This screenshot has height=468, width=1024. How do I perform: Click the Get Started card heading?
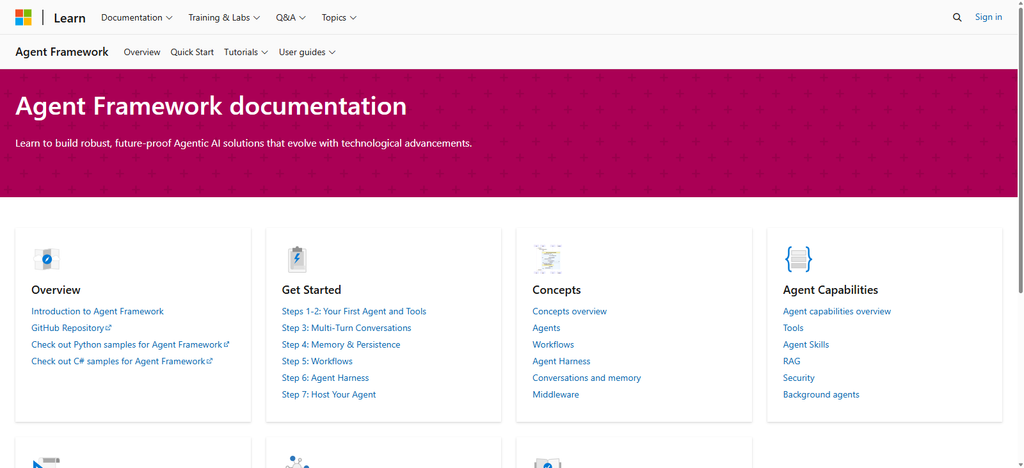(312, 290)
